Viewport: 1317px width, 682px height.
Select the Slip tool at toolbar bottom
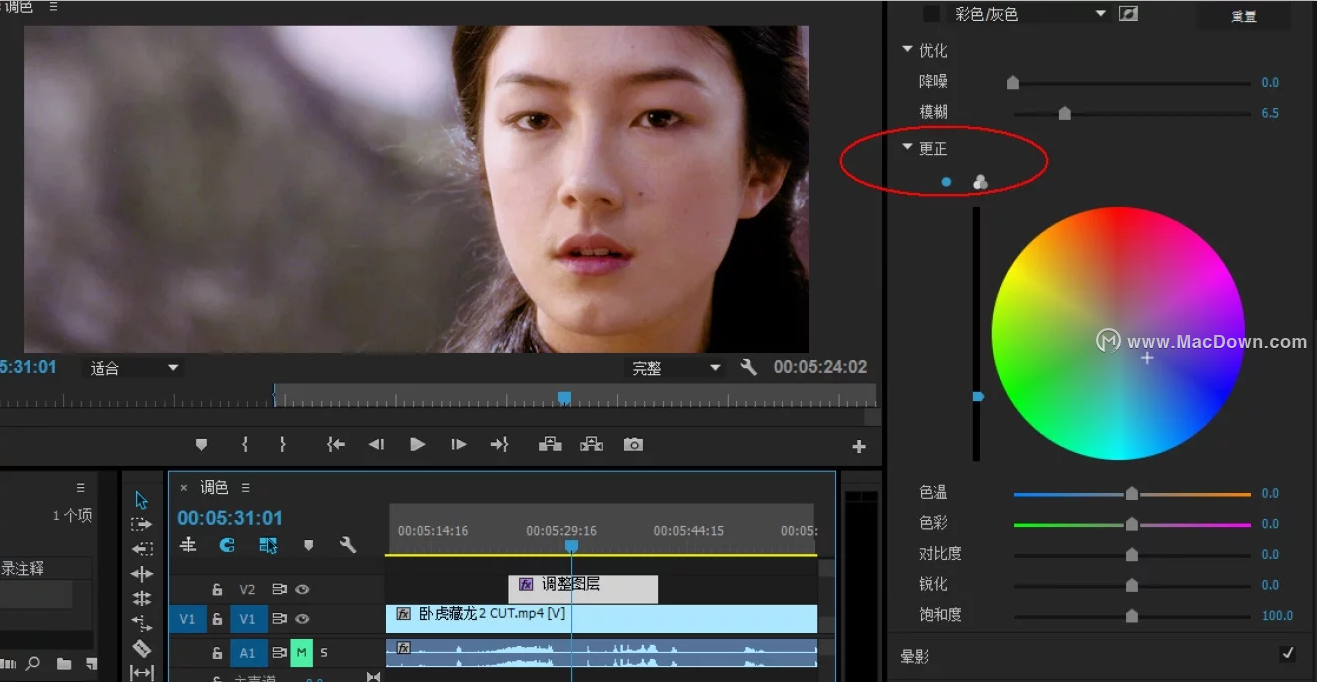[x=142, y=672]
